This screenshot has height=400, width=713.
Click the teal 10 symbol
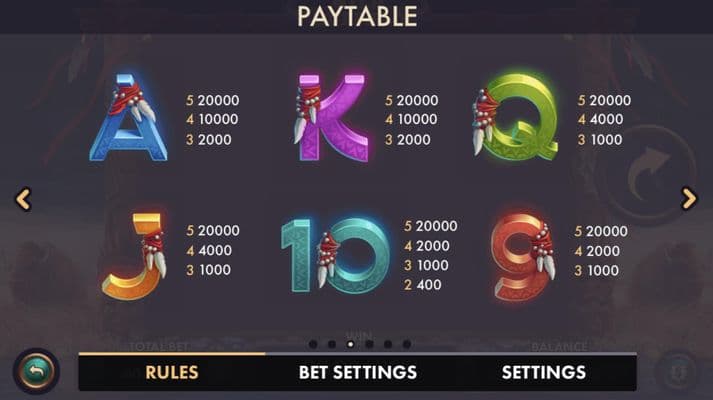pyautogui.click(x=335, y=256)
